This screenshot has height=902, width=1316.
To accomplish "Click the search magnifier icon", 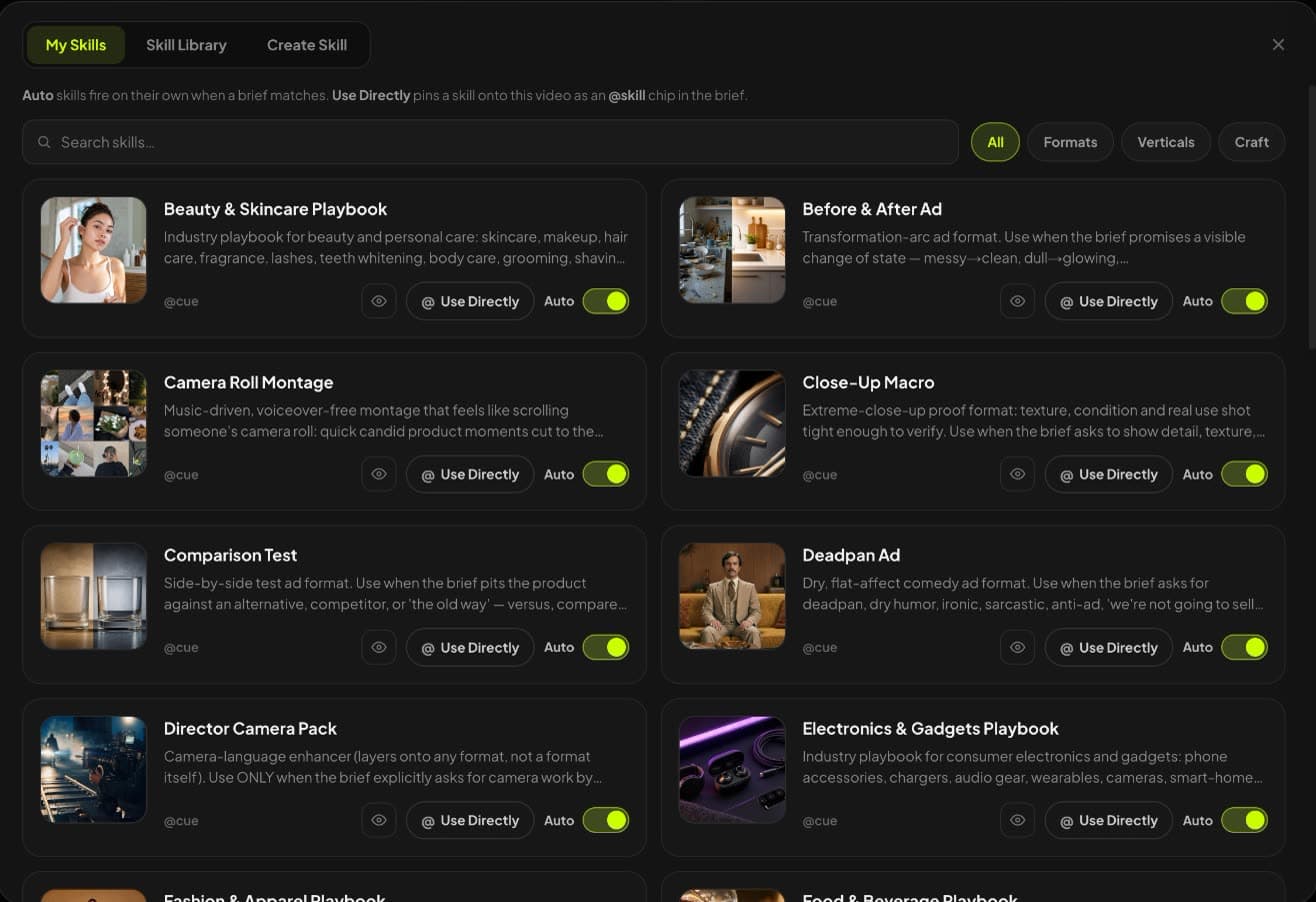I will tap(44, 142).
